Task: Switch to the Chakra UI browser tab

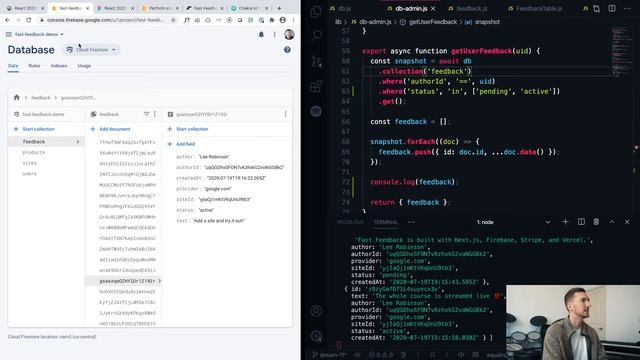Action: pyautogui.click(x=249, y=8)
